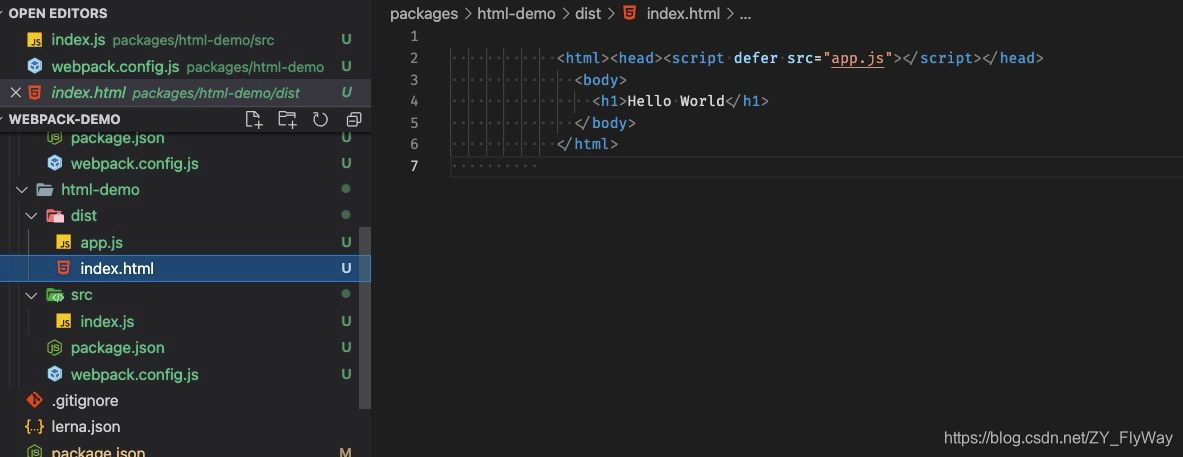Click the New File icon in WEBPACK-DEMO header

tap(254, 119)
